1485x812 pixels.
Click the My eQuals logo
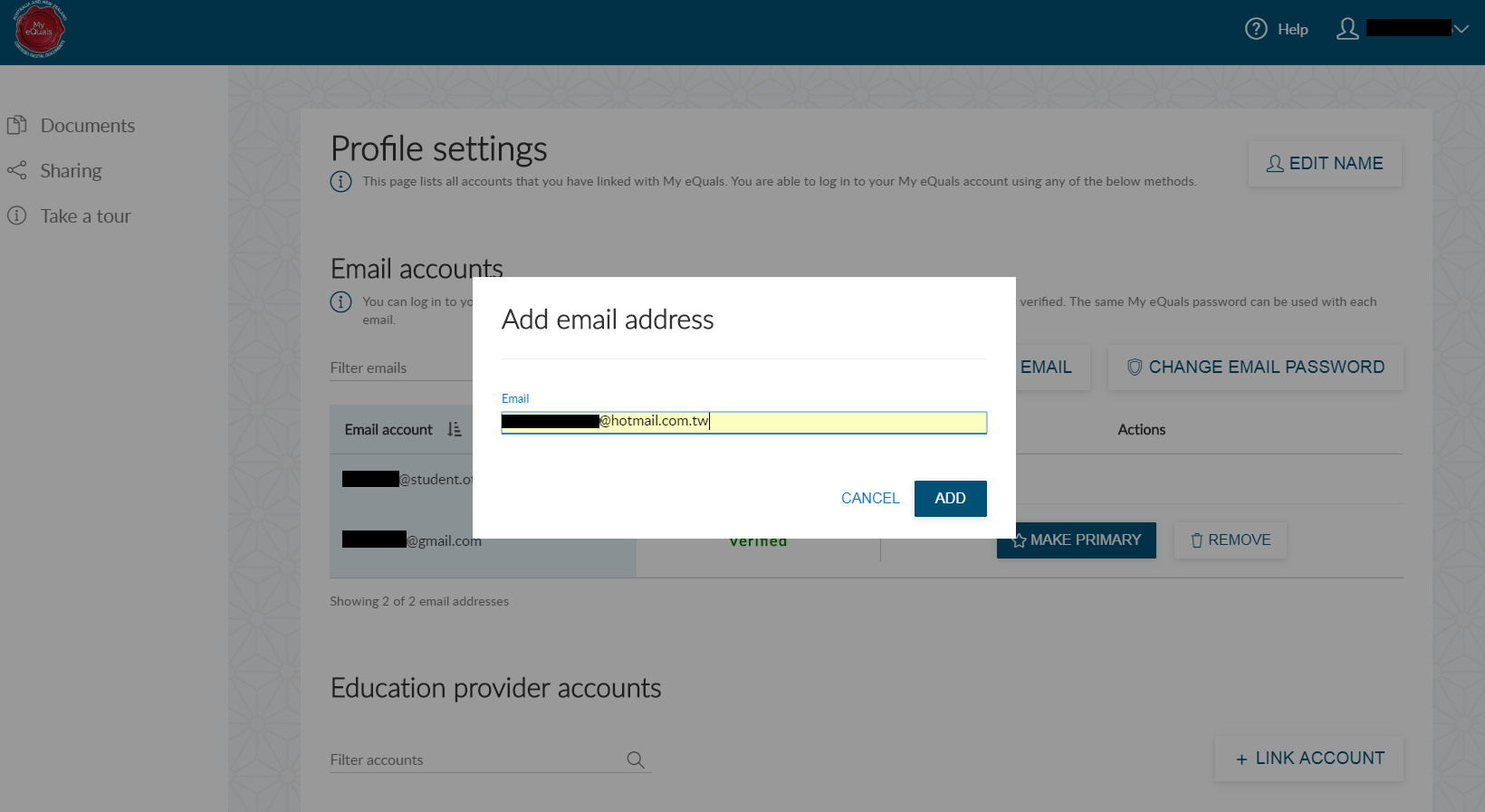(40, 30)
